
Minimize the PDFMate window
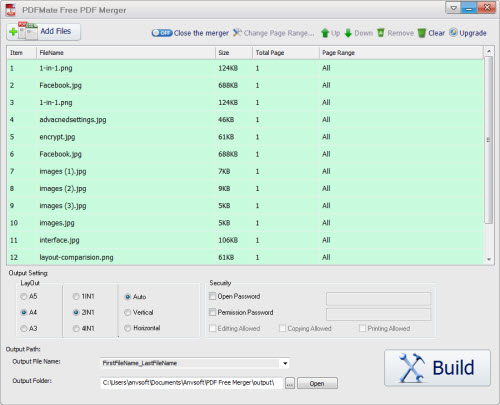[x=469, y=8]
